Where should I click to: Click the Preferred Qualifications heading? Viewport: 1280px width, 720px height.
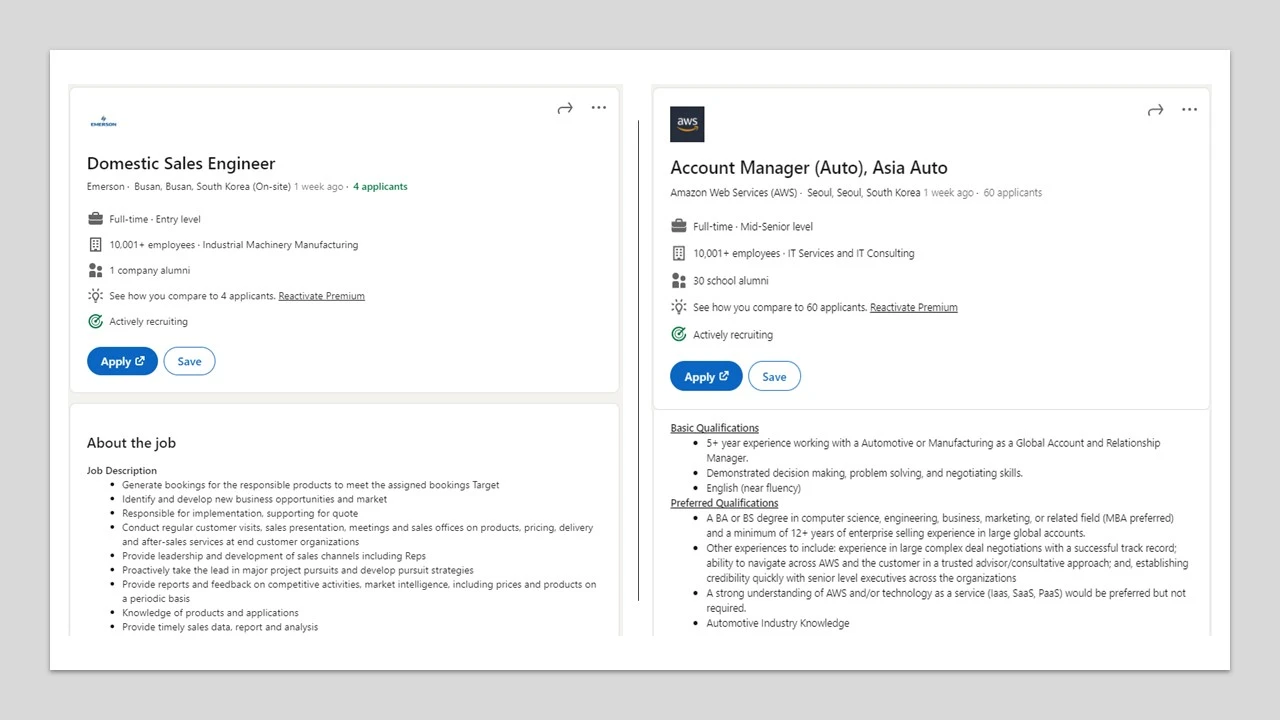click(724, 503)
